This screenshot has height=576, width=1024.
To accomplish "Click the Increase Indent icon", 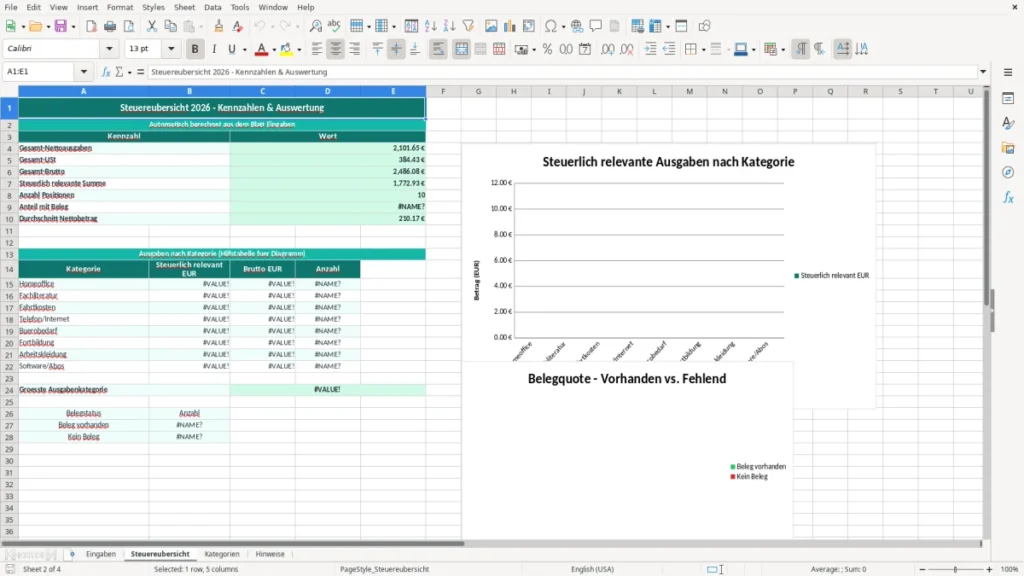I will pyautogui.click(x=650, y=49).
